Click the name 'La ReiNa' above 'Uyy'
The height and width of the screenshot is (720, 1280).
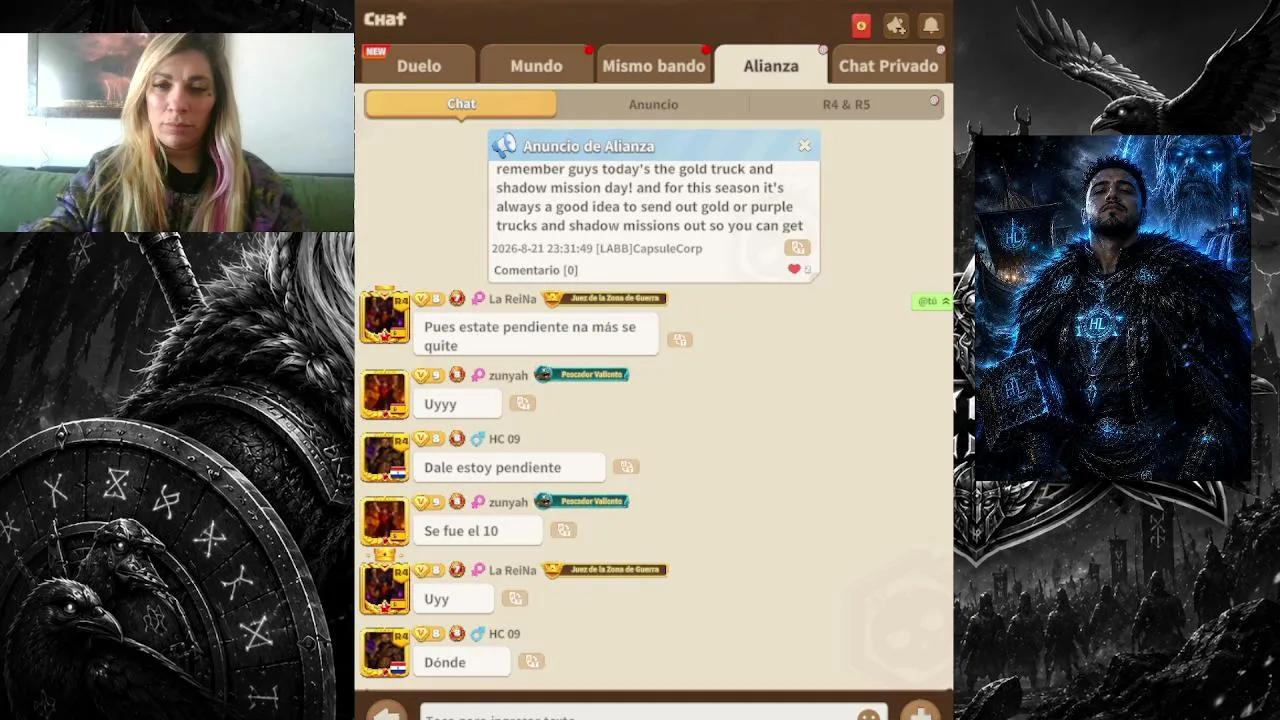pos(513,570)
